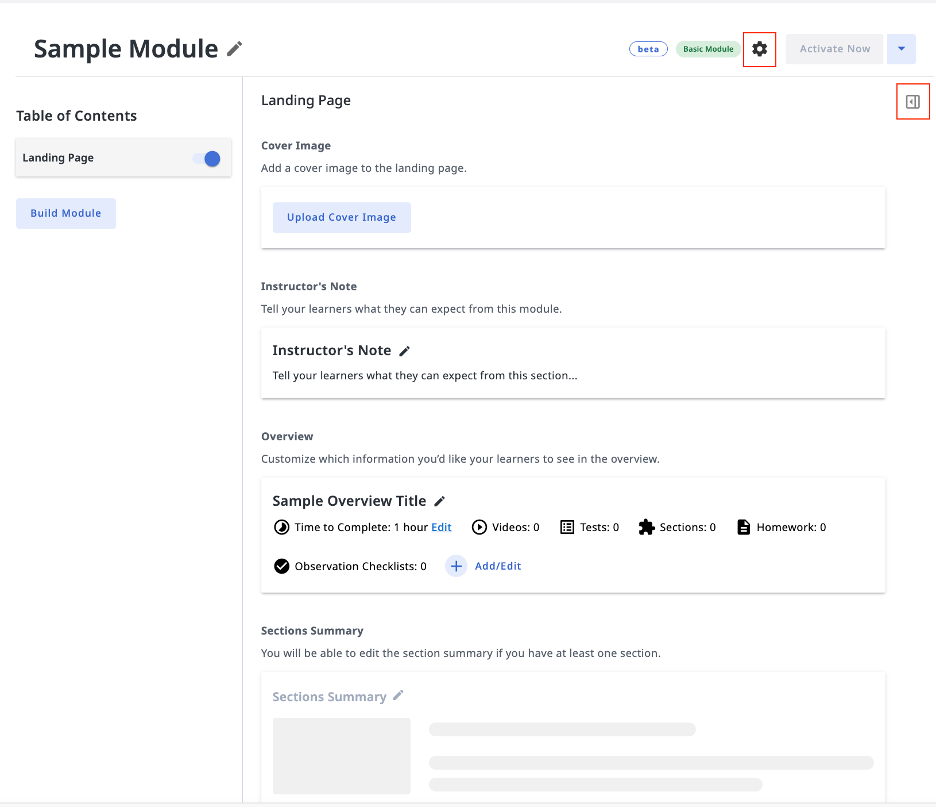
Task: Click the Edit link for time
Action: (441, 527)
